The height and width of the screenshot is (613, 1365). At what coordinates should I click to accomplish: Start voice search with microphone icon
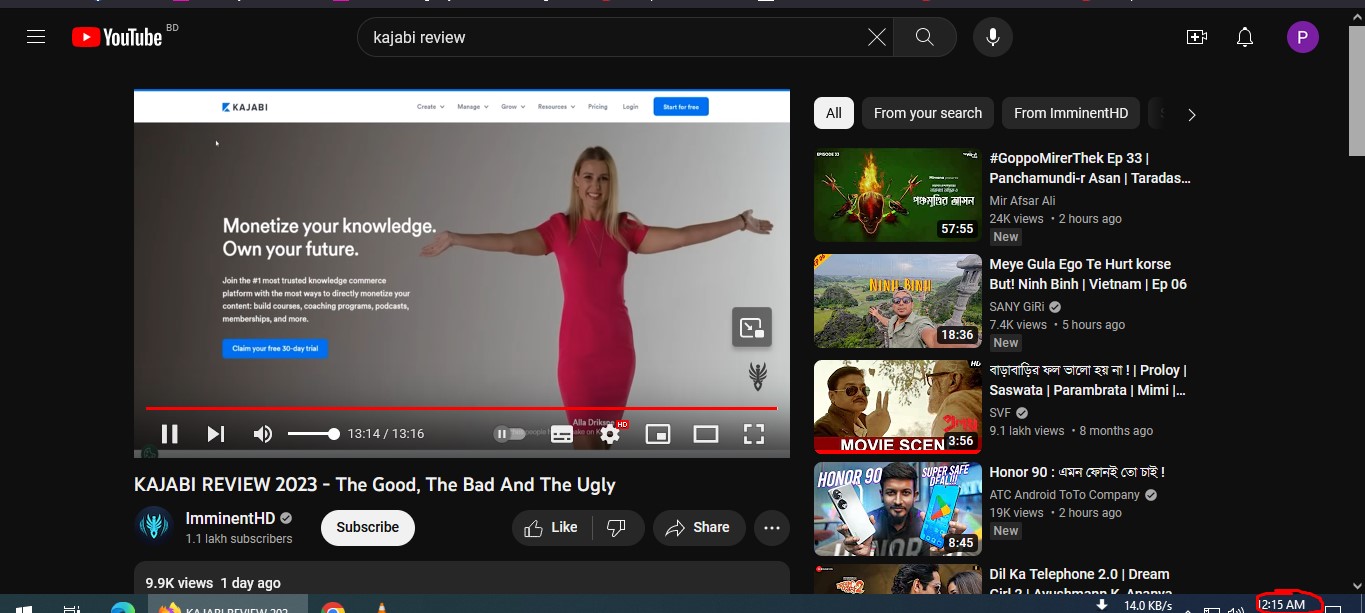coord(992,37)
